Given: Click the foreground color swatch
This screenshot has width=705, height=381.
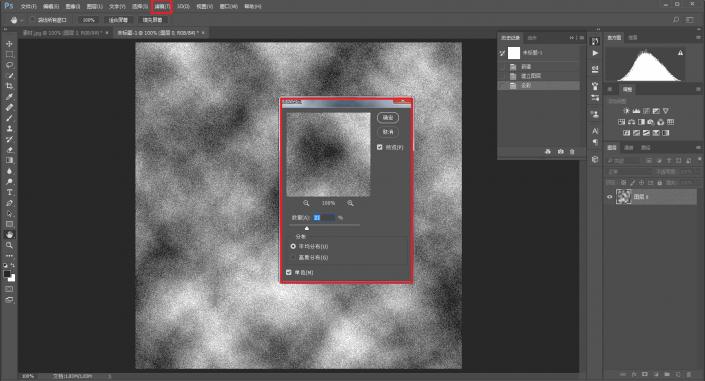Looking at the screenshot, I should click(x=7, y=274).
